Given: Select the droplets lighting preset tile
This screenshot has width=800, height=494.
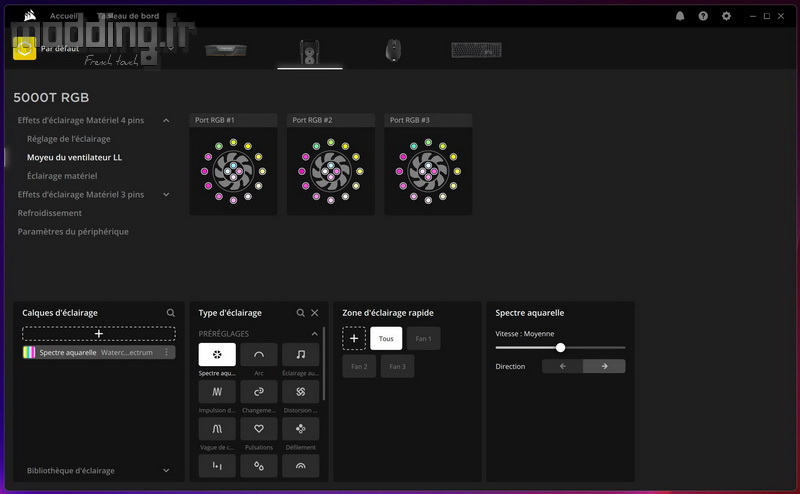Looking at the screenshot, I should point(259,466).
